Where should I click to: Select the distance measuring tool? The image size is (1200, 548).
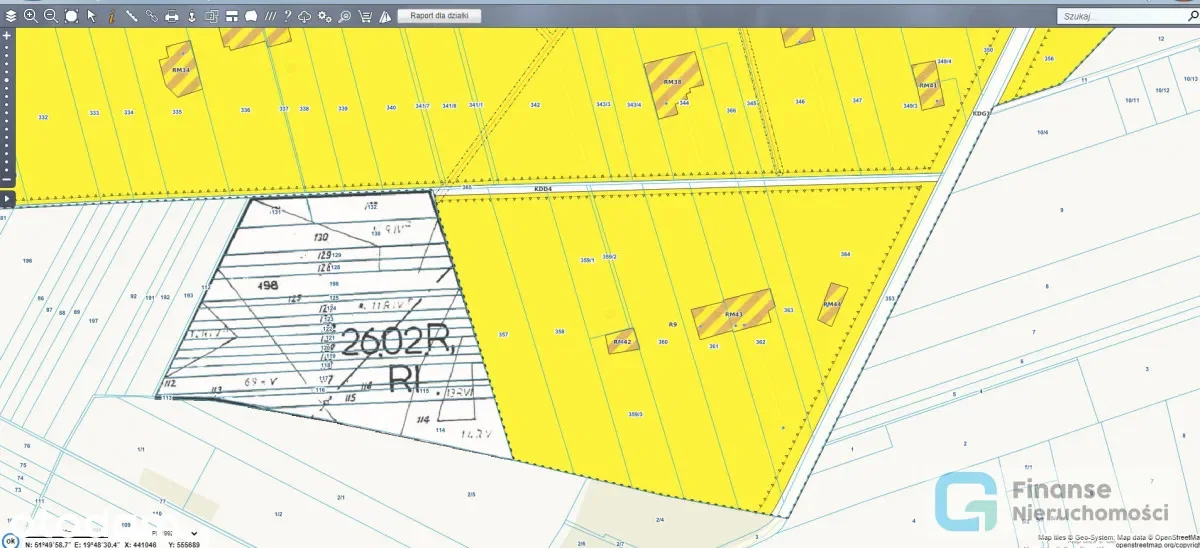(x=131, y=16)
